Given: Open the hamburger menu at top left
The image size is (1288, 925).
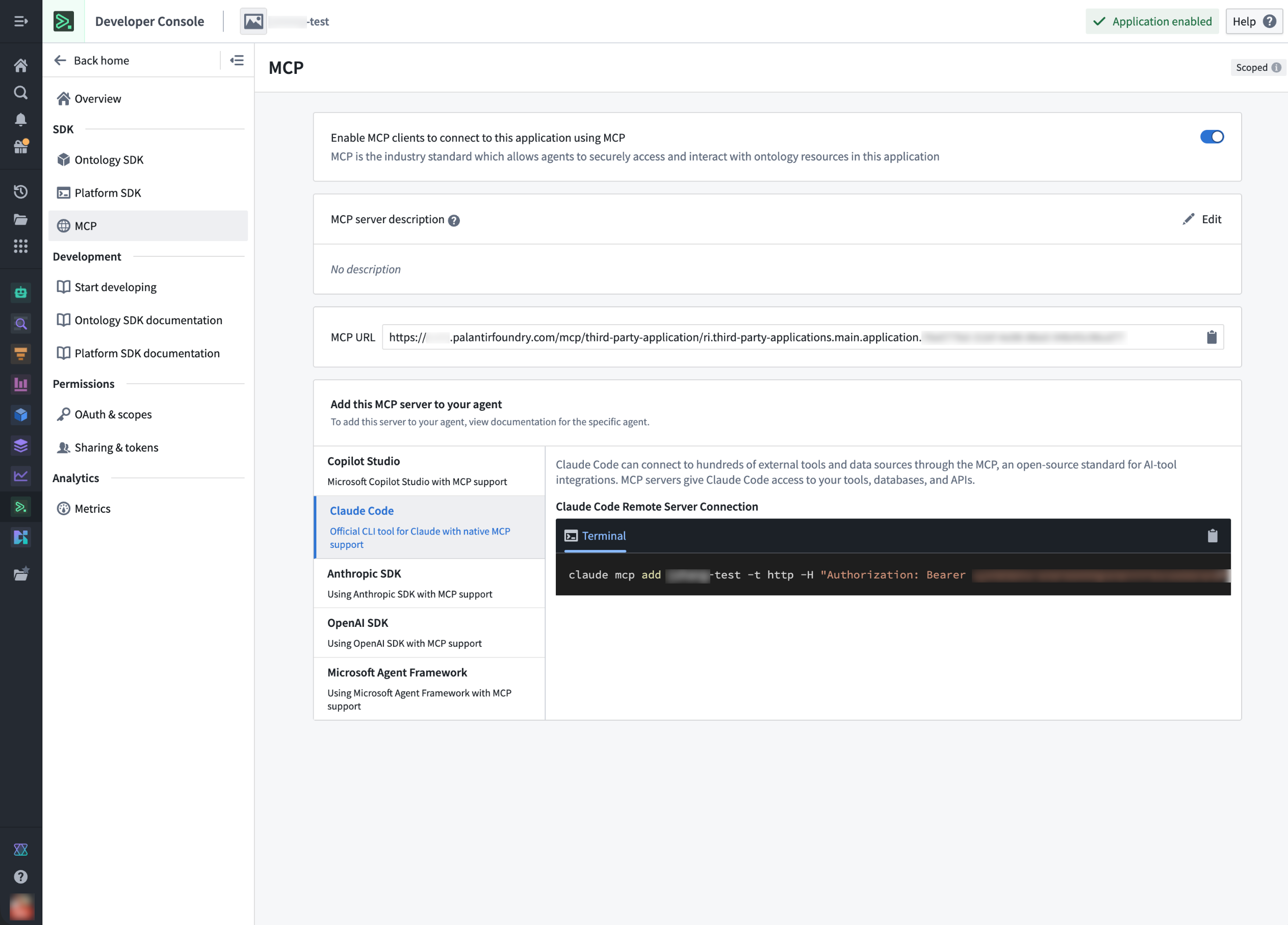Looking at the screenshot, I should pos(21,21).
